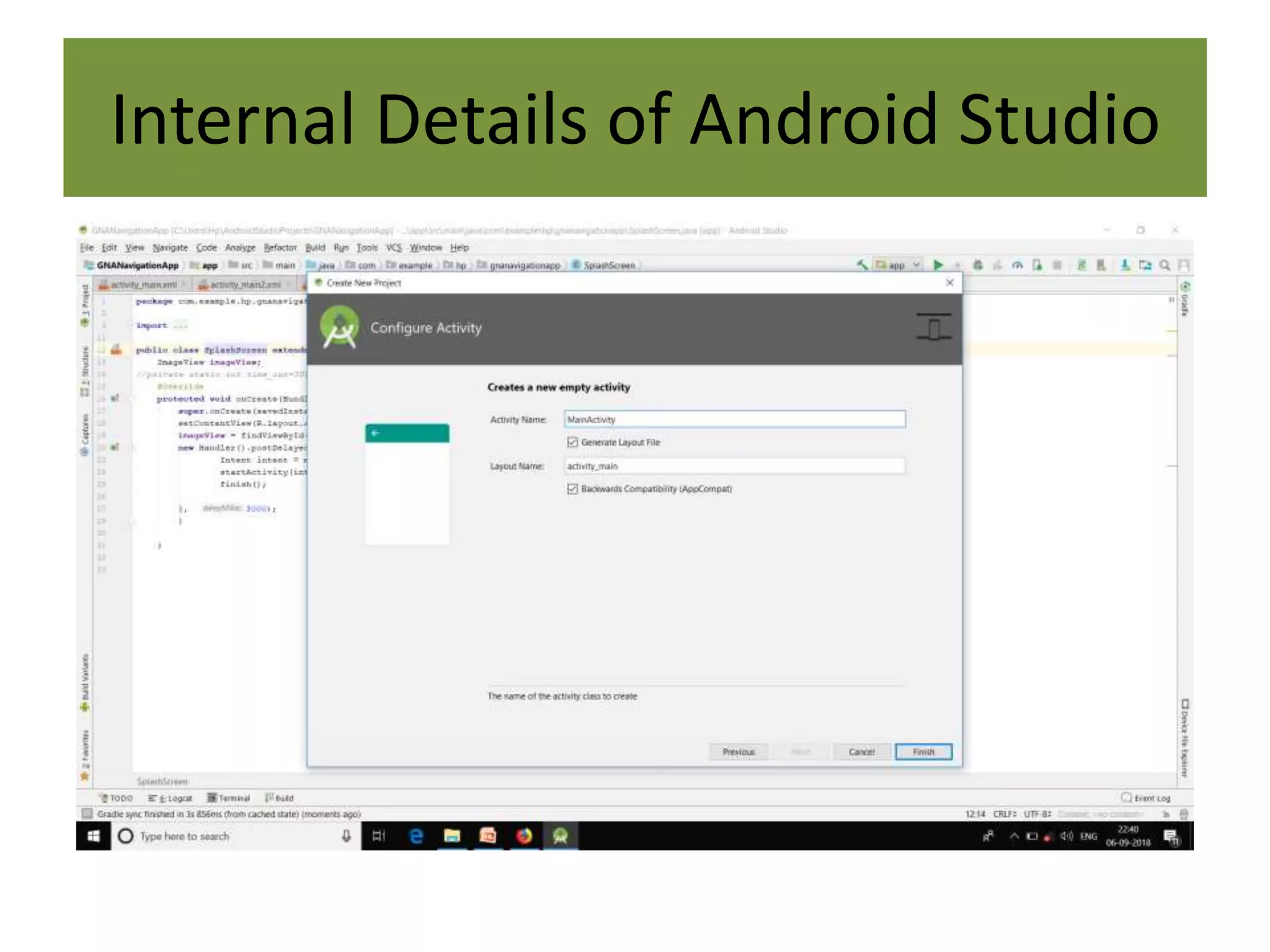Expand the app run configuration dropdown

point(898,265)
